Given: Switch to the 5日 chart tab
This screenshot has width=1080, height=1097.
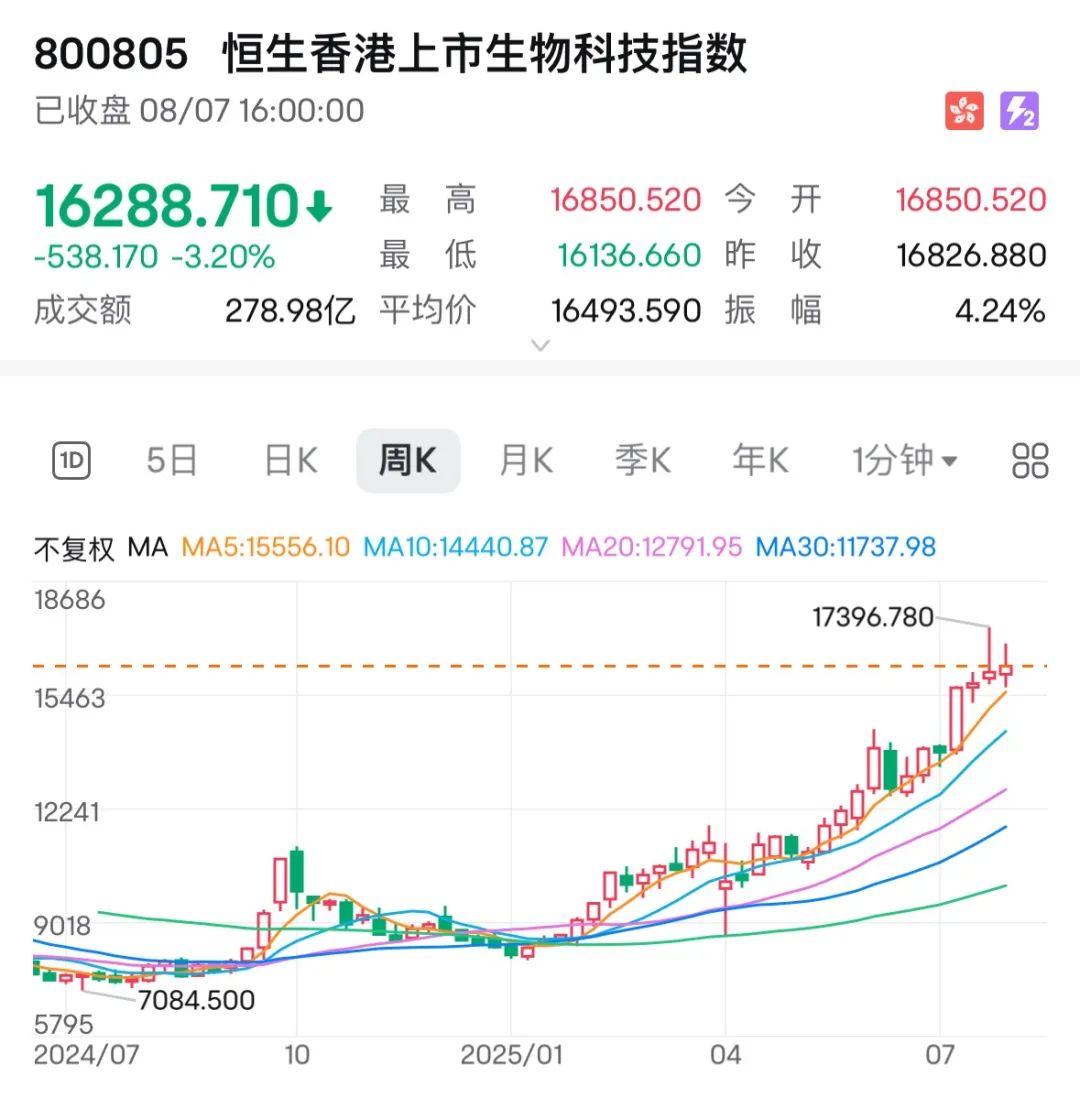Looking at the screenshot, I should [x=172, y=461].
